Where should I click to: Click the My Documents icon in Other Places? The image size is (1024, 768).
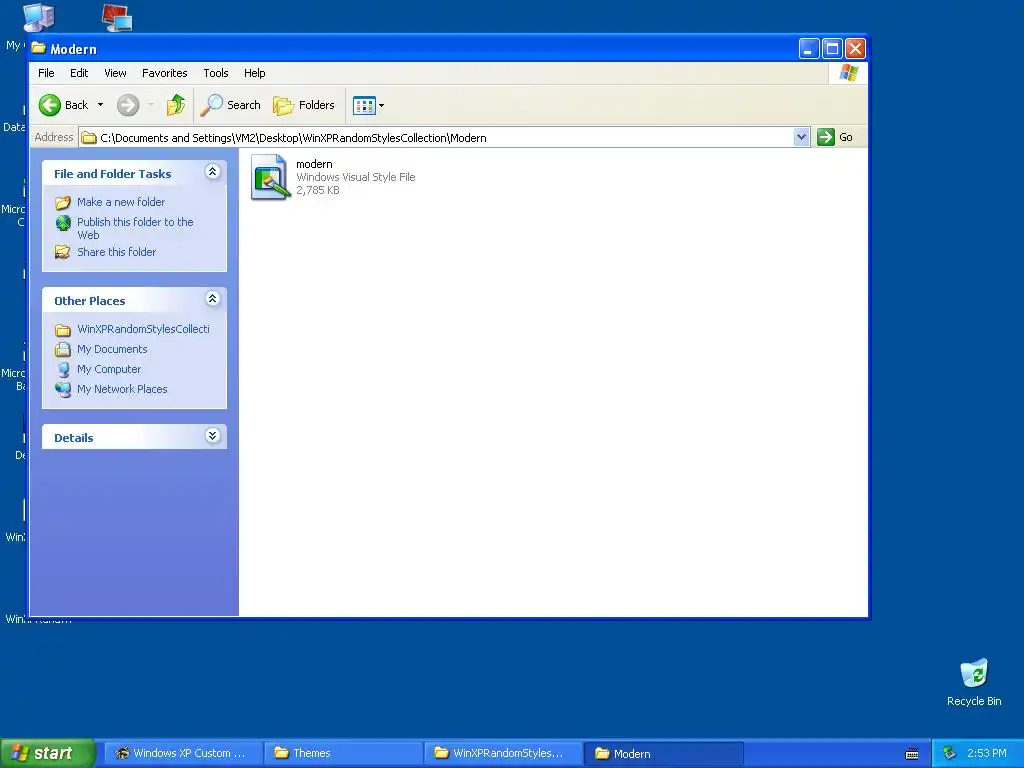63,349
